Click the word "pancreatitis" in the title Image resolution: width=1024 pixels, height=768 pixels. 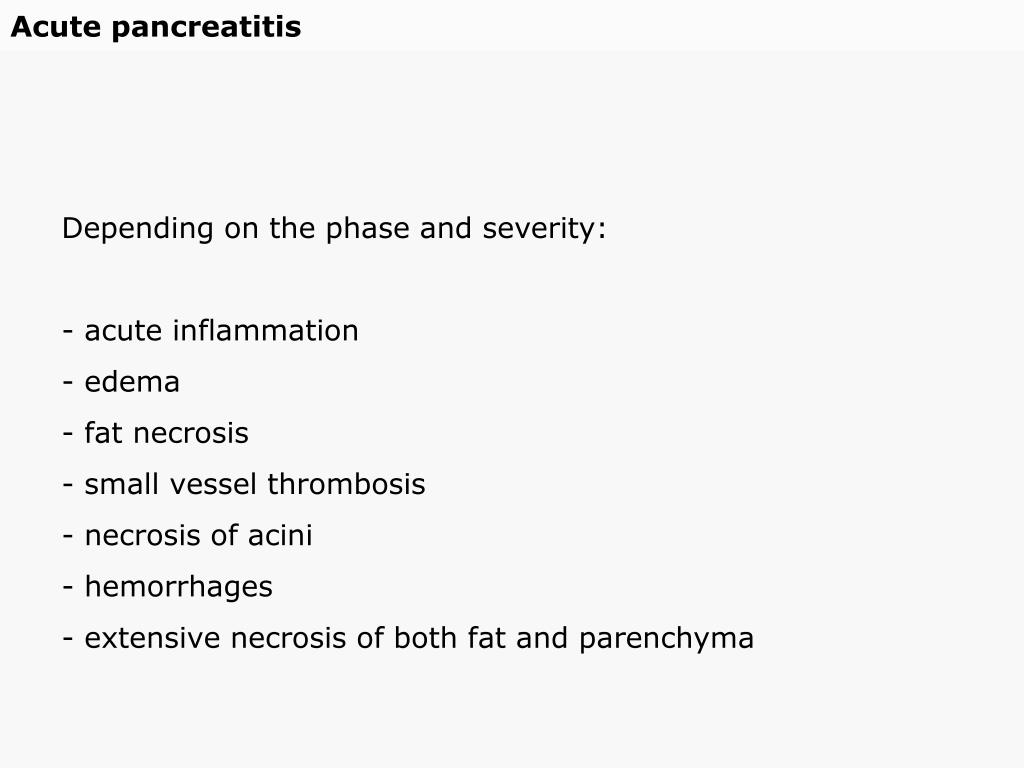[206, 28]
